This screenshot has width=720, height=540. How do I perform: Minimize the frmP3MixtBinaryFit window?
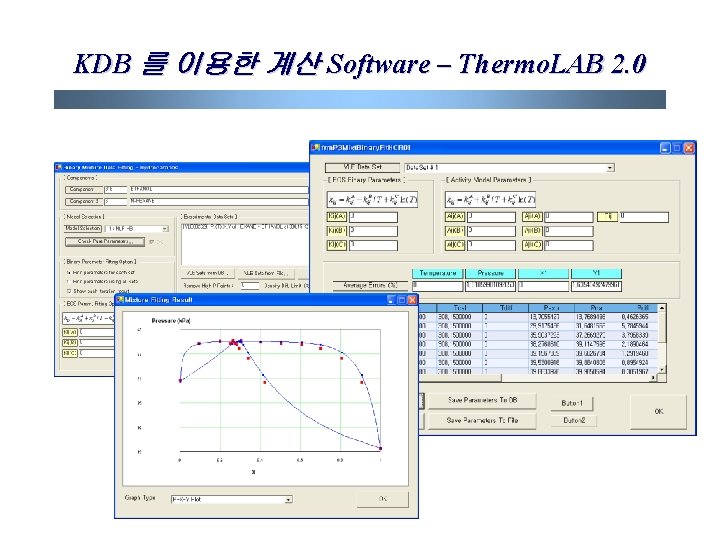(x=665, y=148)
